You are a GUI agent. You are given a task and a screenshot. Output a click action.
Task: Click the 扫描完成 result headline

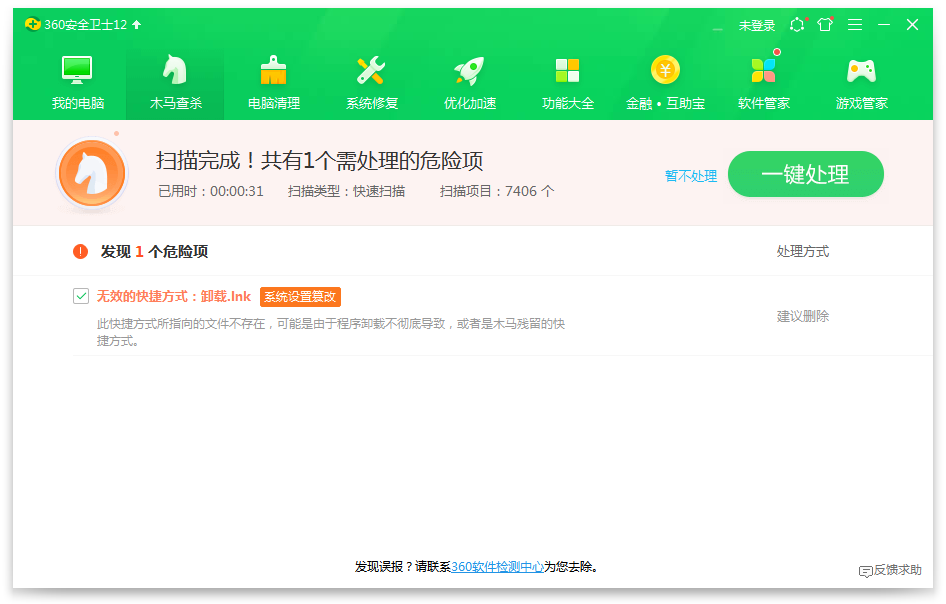(x=319, y=161)
